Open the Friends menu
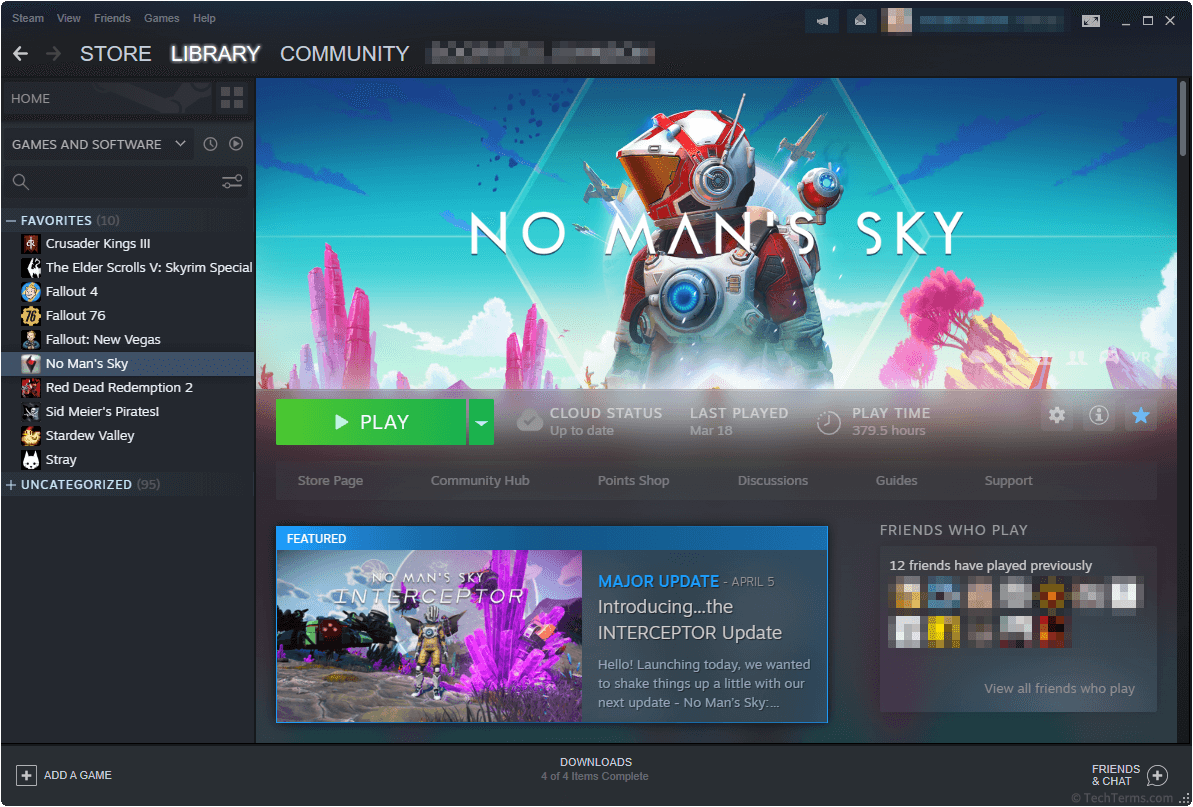Viewport: 1193px width, 807px height. [112, 18]
